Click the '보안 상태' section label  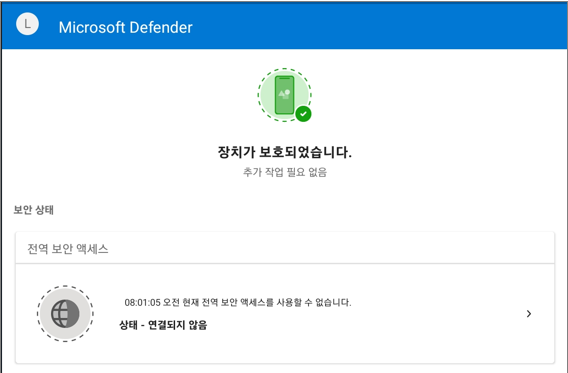34,210
